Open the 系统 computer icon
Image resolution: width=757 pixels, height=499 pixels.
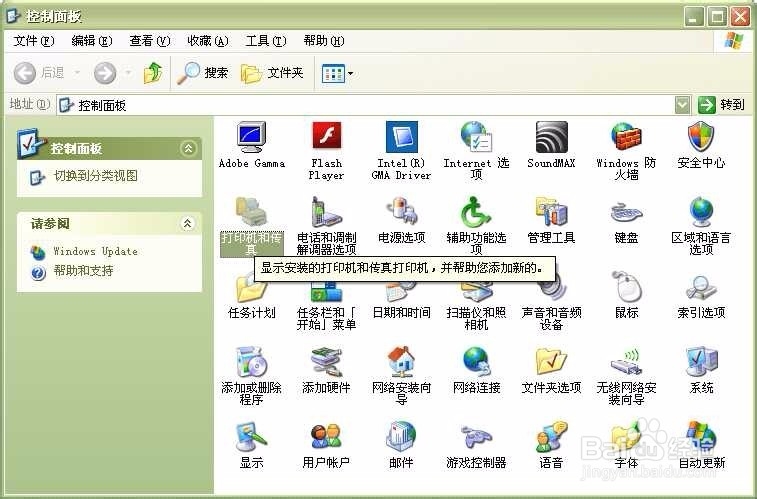tap(701, 362)
